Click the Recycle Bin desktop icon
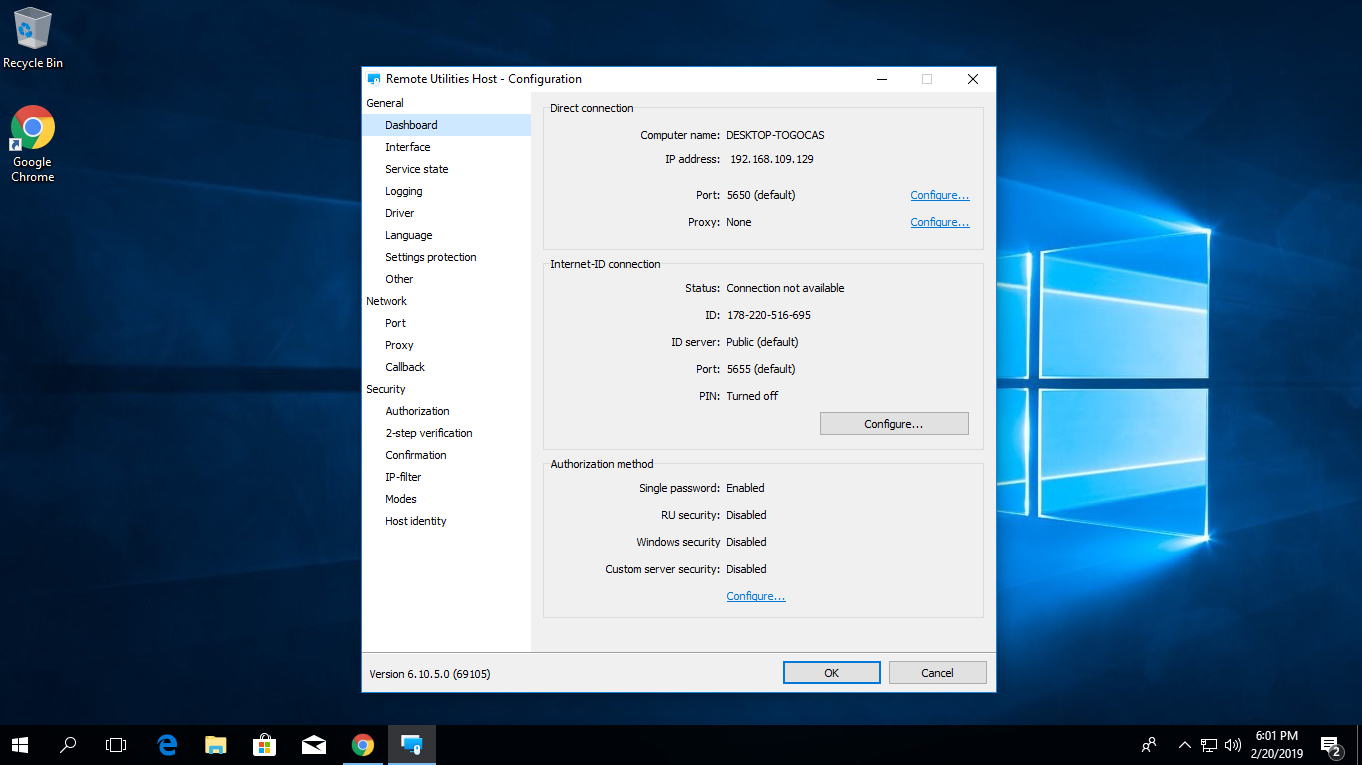This screenshot has width=1362, height=765. click(33, 30)
